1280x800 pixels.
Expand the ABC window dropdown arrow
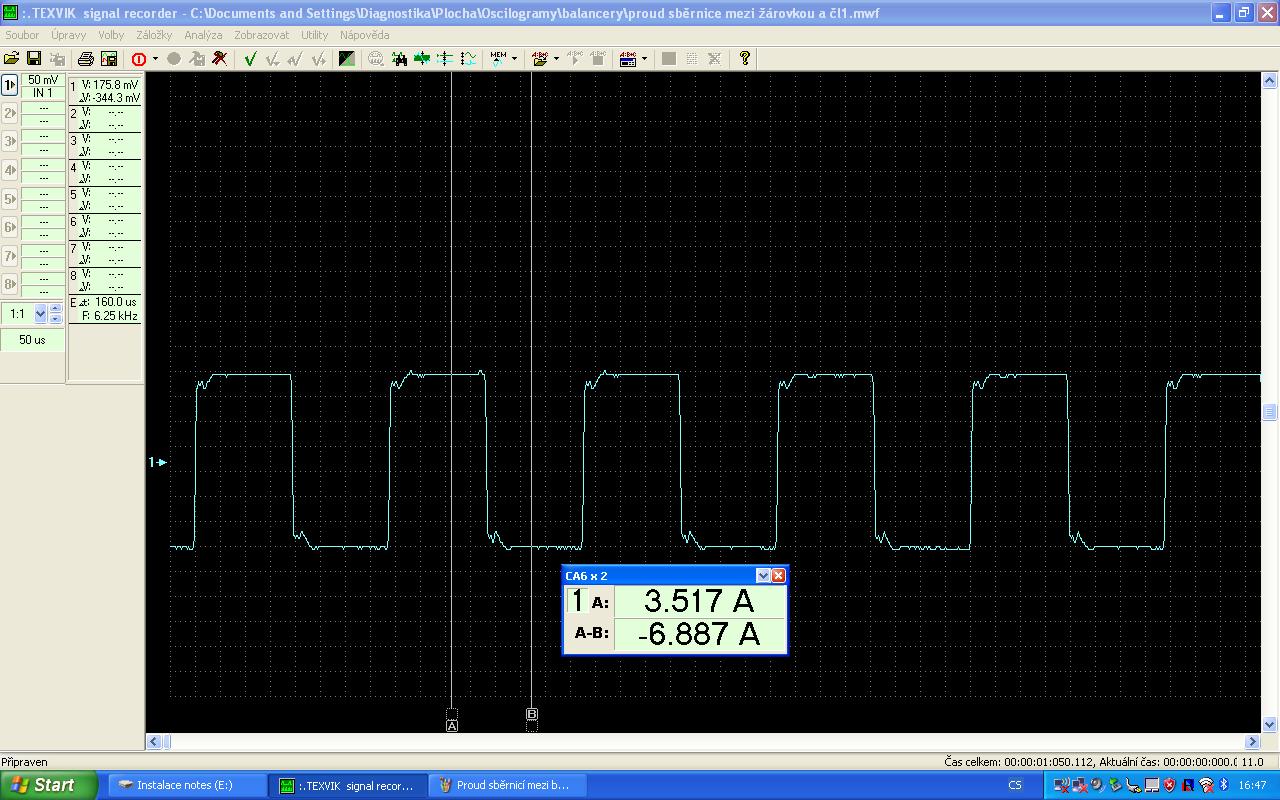644,59
